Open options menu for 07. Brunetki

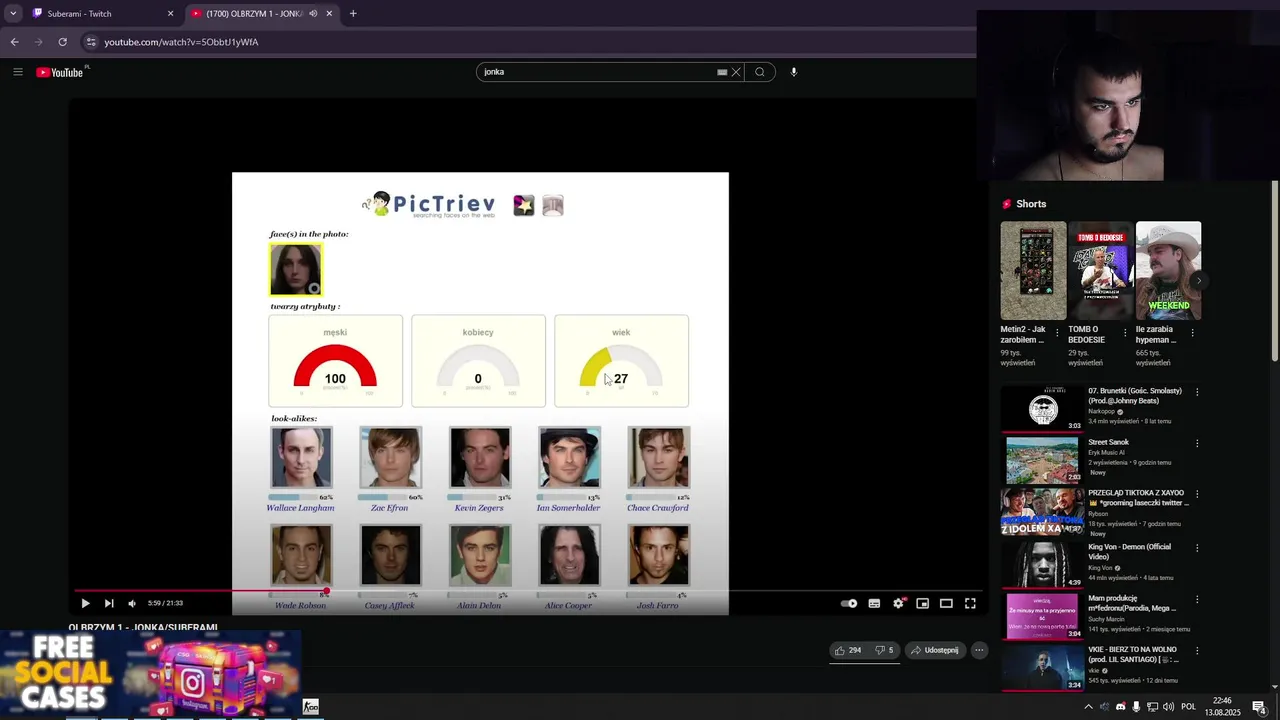pyautogui.click(x=1197, y=392)
